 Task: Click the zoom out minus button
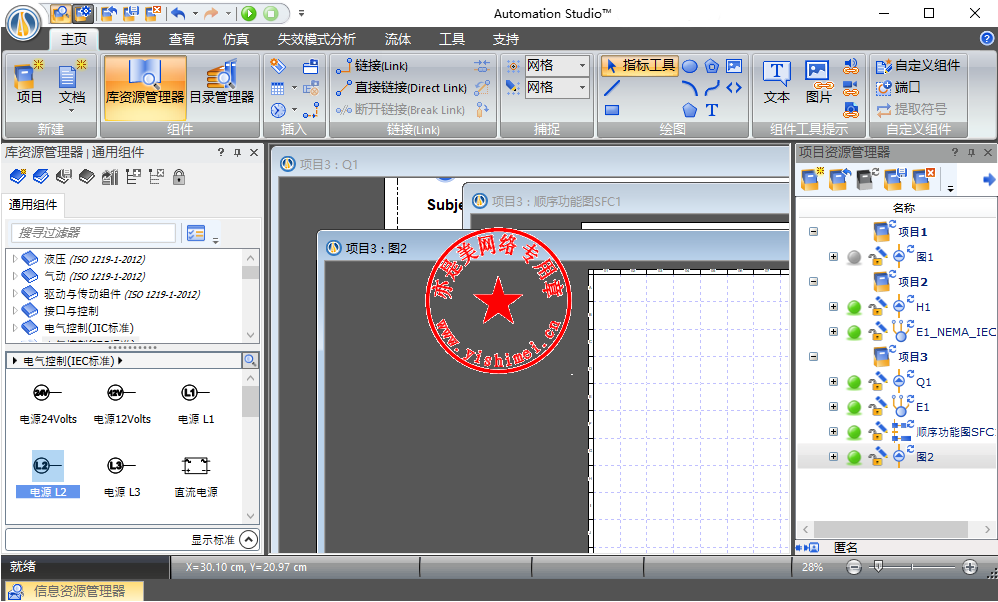point(854,567)
